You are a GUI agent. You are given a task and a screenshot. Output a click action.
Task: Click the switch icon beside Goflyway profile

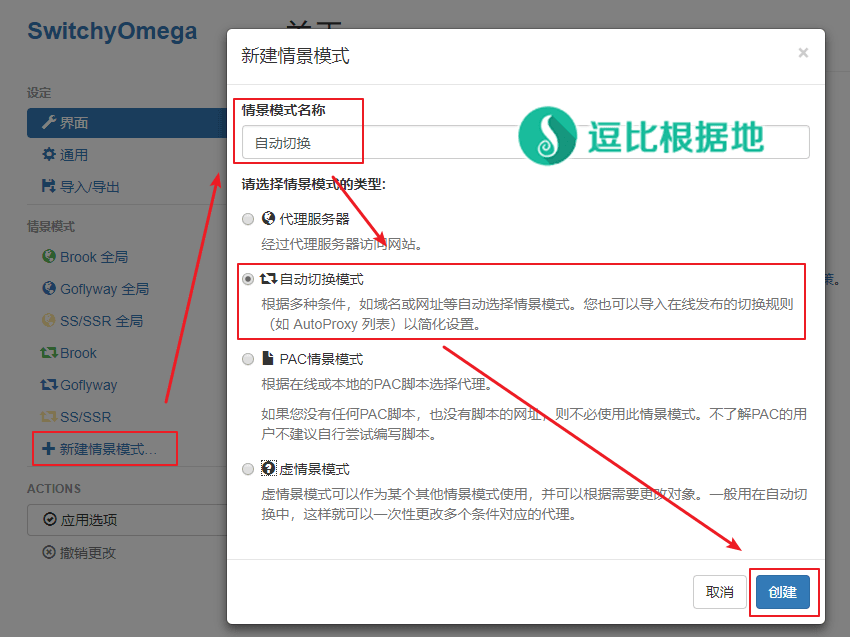pos(48,385)
